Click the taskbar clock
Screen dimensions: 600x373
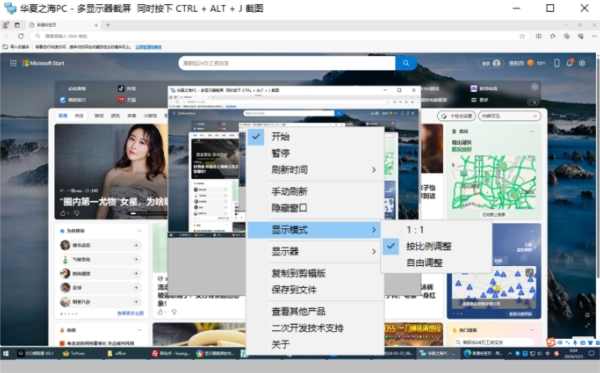click(x=574, y=353)
